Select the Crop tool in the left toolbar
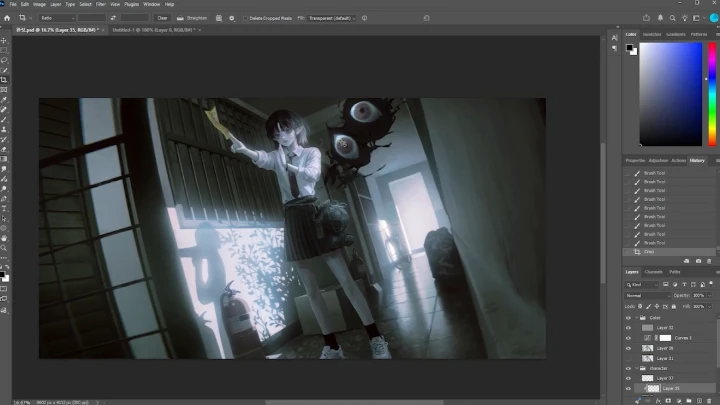The image size is (720, 405). 4,80
